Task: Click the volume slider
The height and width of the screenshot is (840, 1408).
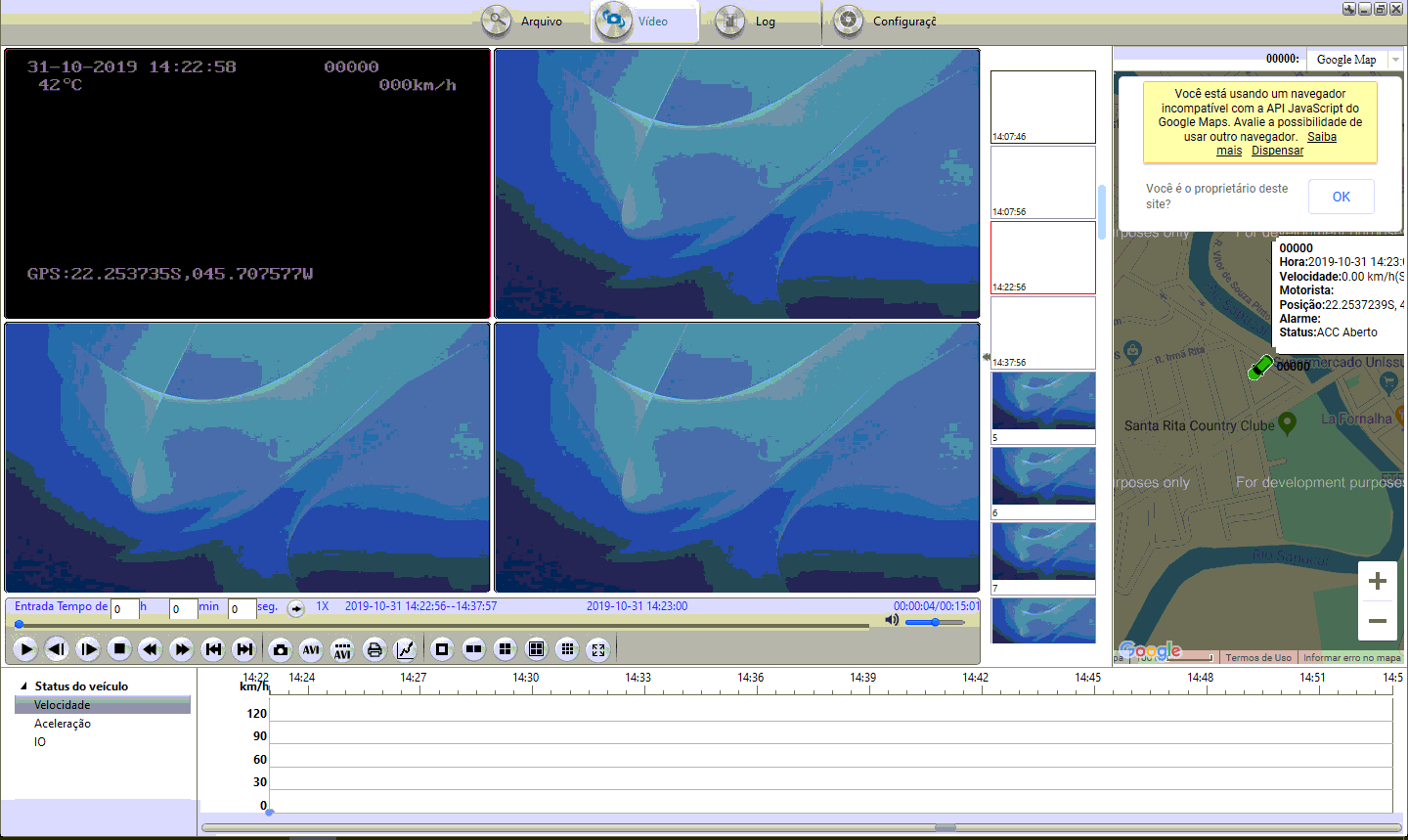Action: pyautogui.click(x=935, y=622)
